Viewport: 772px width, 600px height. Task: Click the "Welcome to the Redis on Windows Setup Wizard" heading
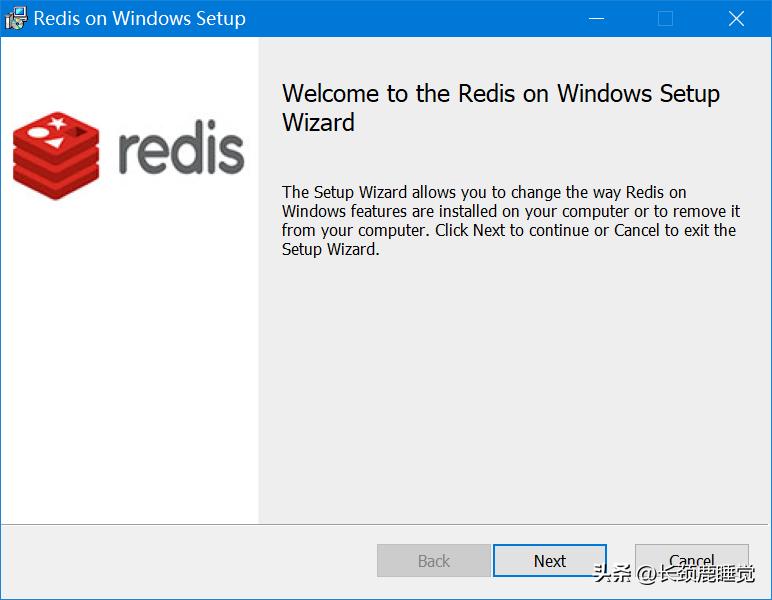click(501, 108)
